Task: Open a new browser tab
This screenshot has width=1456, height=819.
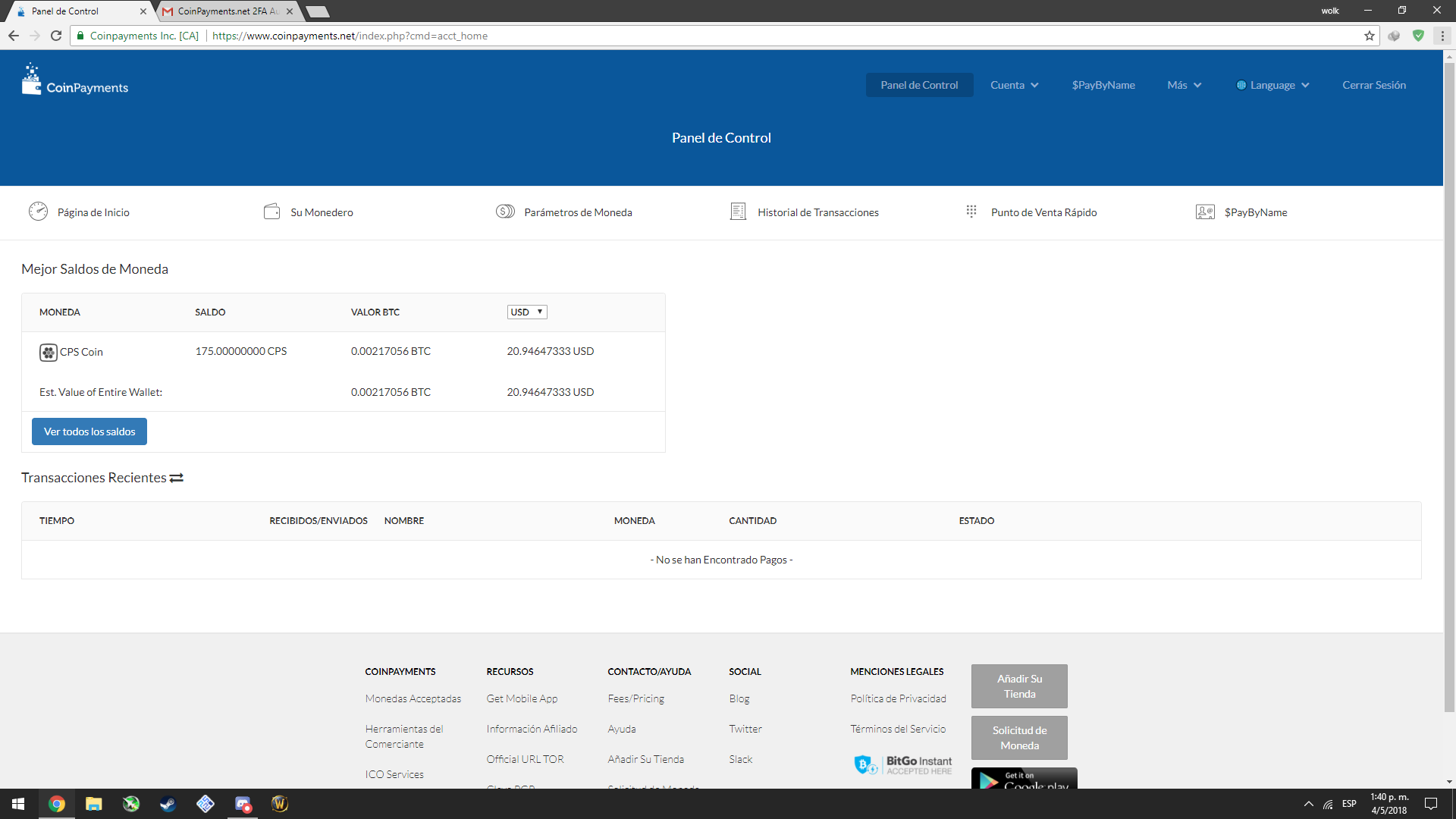Action: [x=318, y=11]
